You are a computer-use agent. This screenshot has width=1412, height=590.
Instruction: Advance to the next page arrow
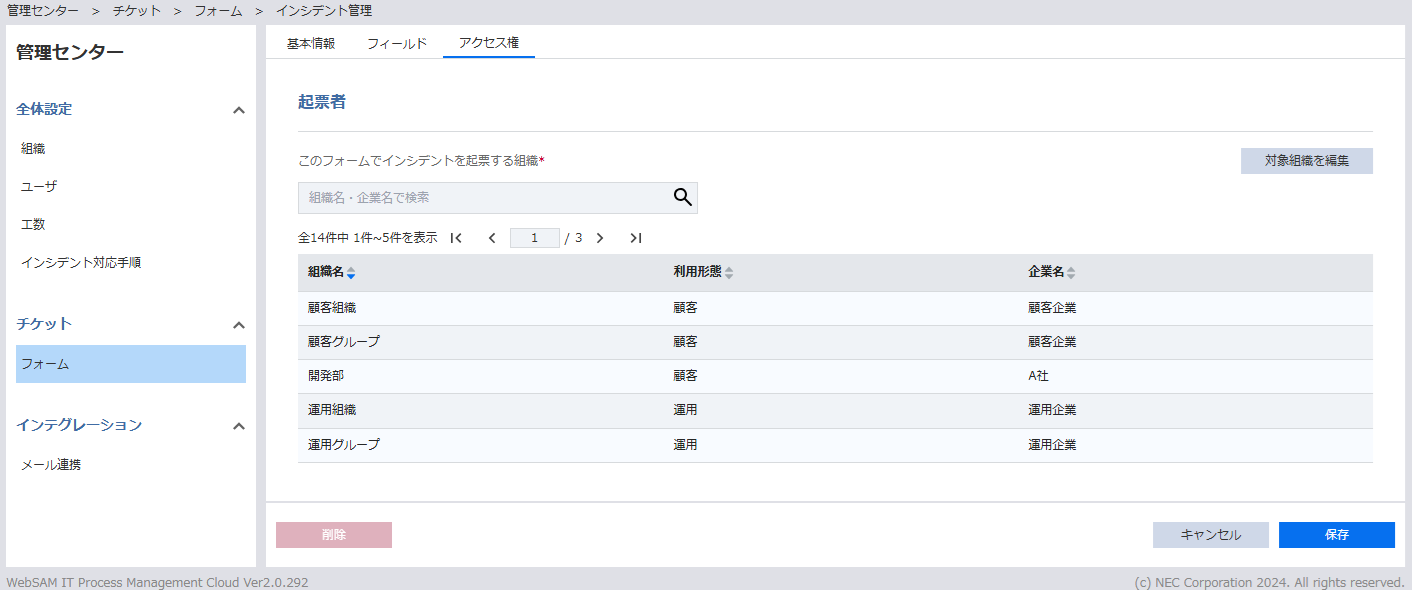pyautogui.click(x=600, y=238)
